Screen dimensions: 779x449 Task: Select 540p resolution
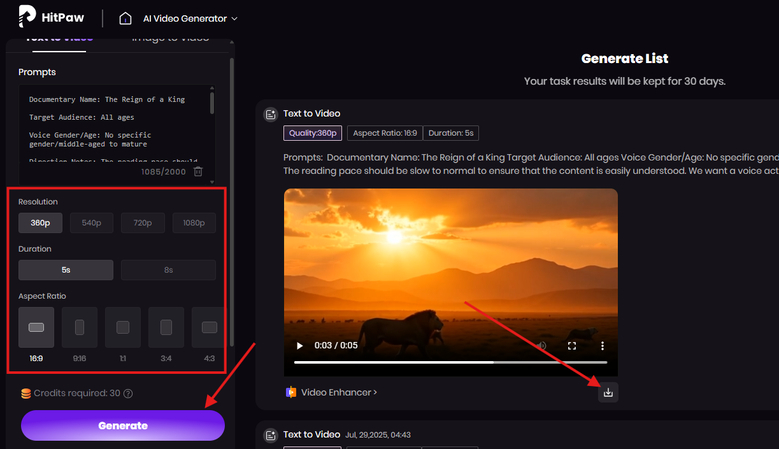tap(91, 223)
